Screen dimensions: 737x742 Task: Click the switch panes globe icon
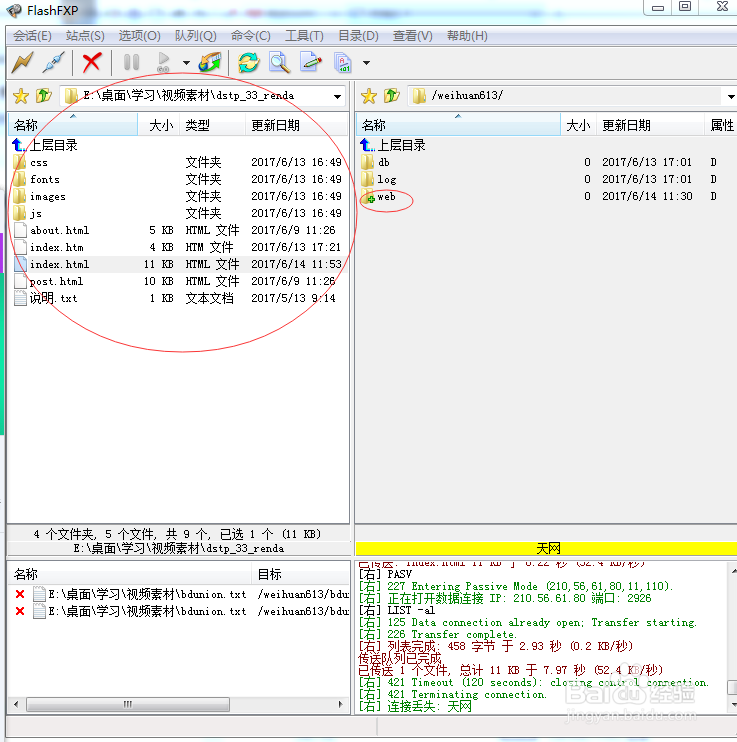pos(210,62)
